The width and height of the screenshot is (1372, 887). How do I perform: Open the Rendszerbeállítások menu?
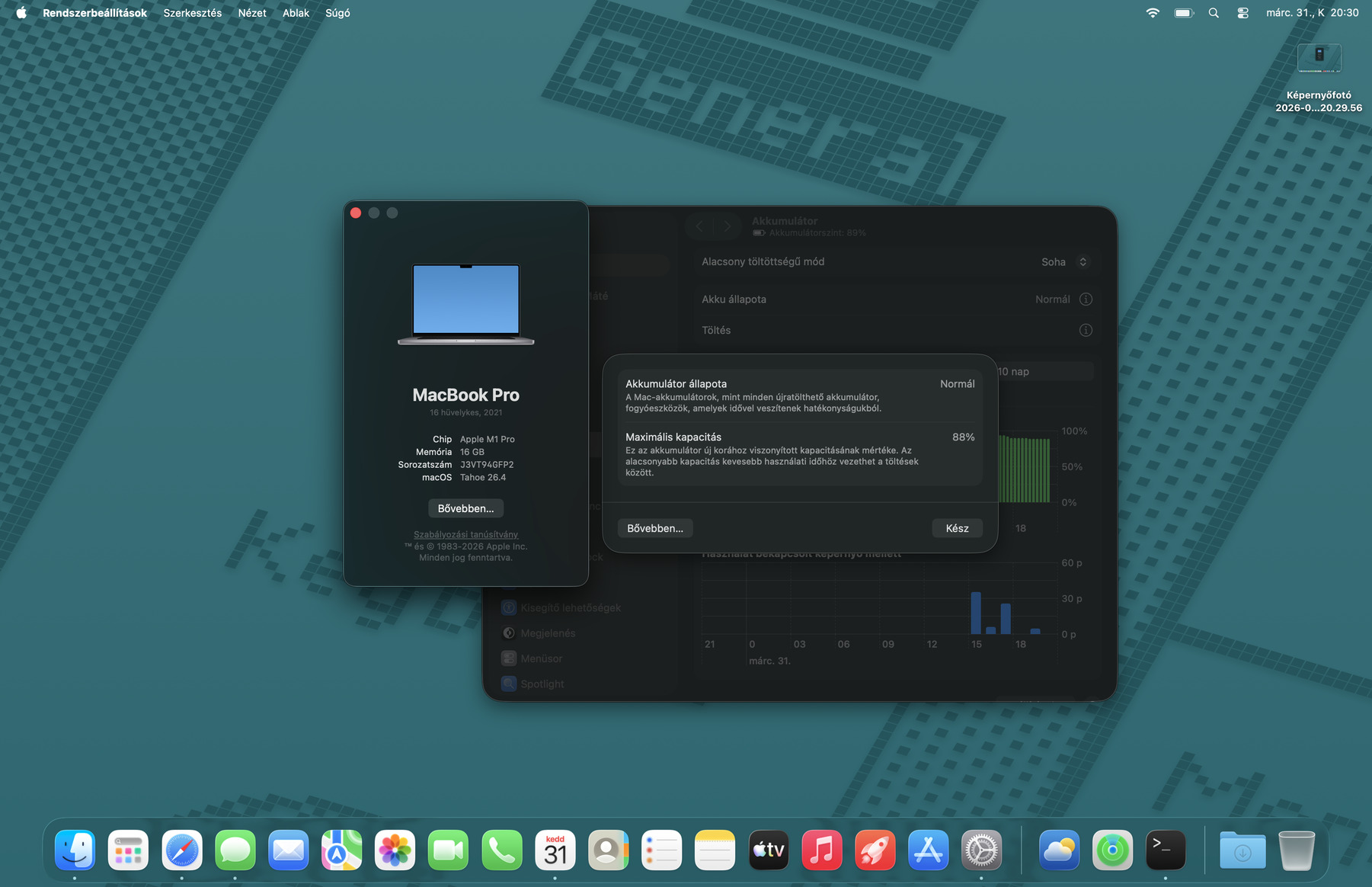click(94, 13)
